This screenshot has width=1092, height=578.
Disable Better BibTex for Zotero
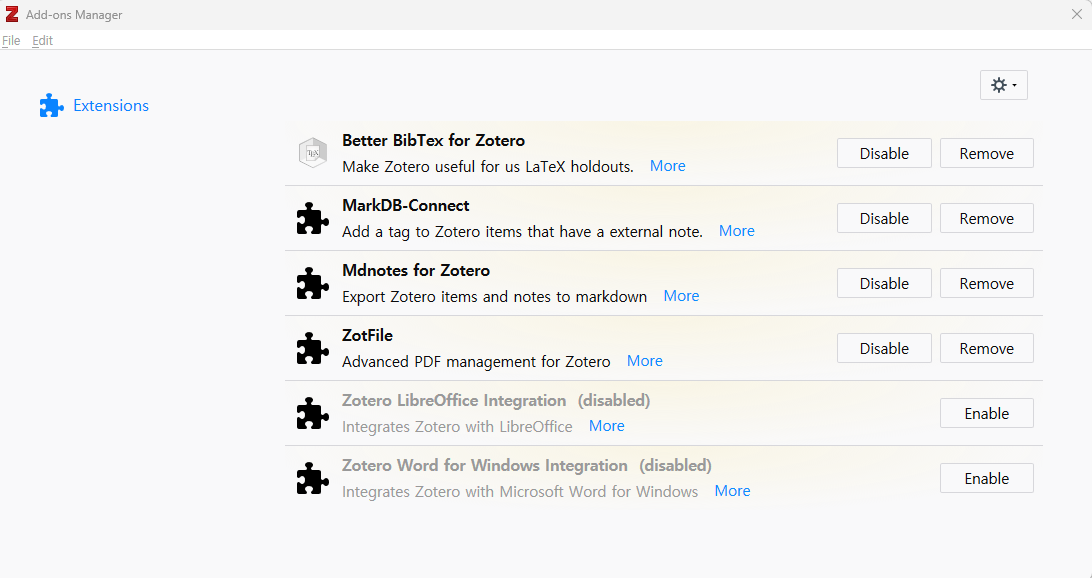pyautogui.click(x=884, y=153)
